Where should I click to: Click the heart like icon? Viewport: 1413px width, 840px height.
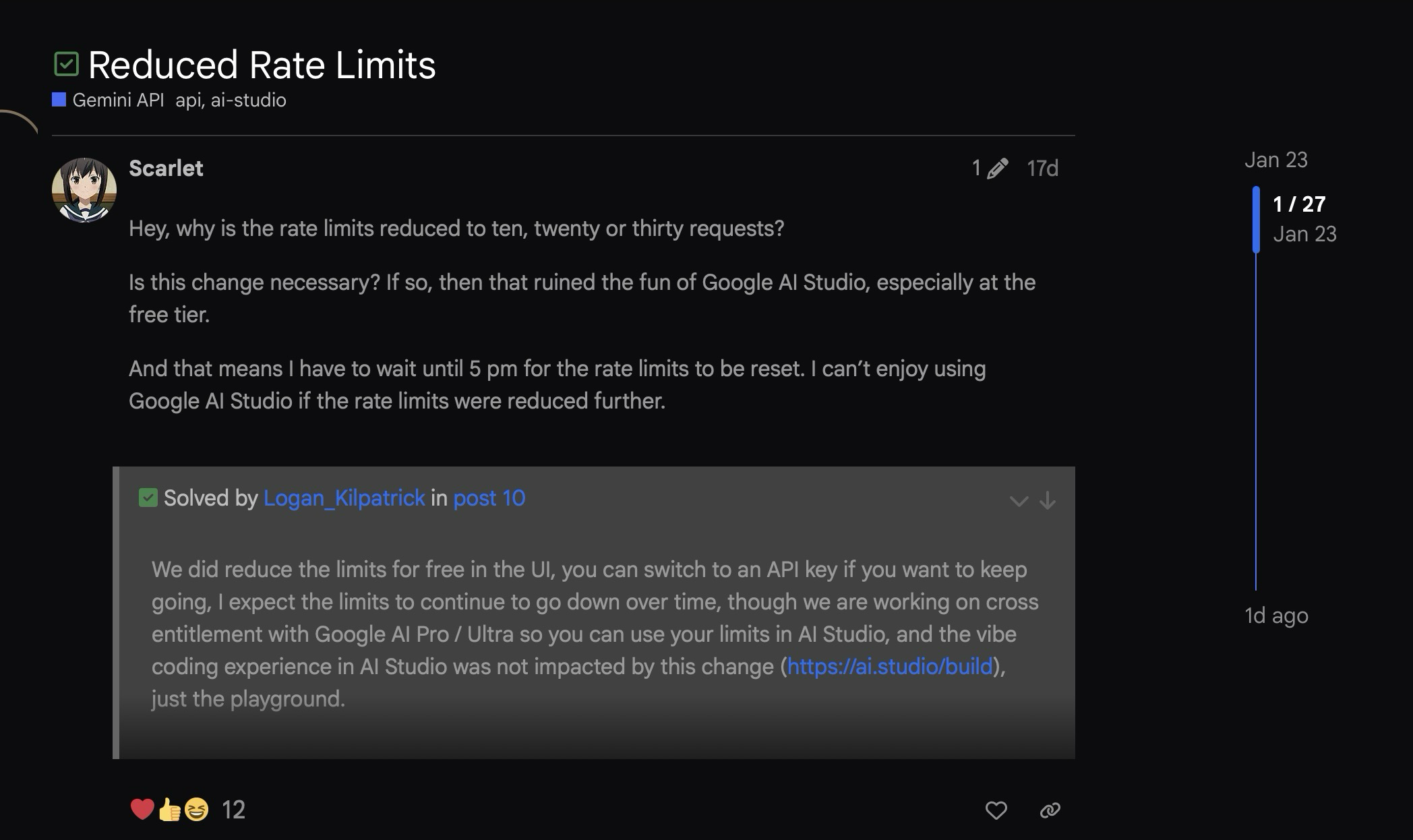(x=996, y=810)
